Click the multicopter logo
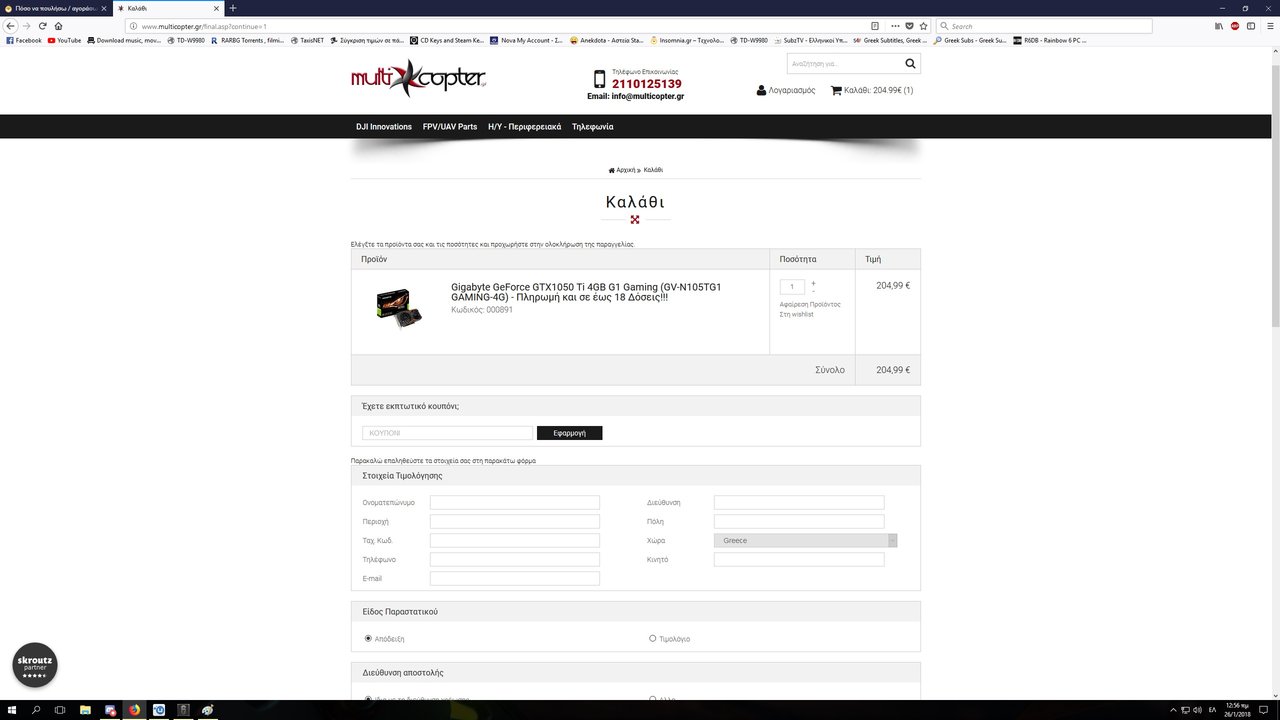 (x=418, y=77)
